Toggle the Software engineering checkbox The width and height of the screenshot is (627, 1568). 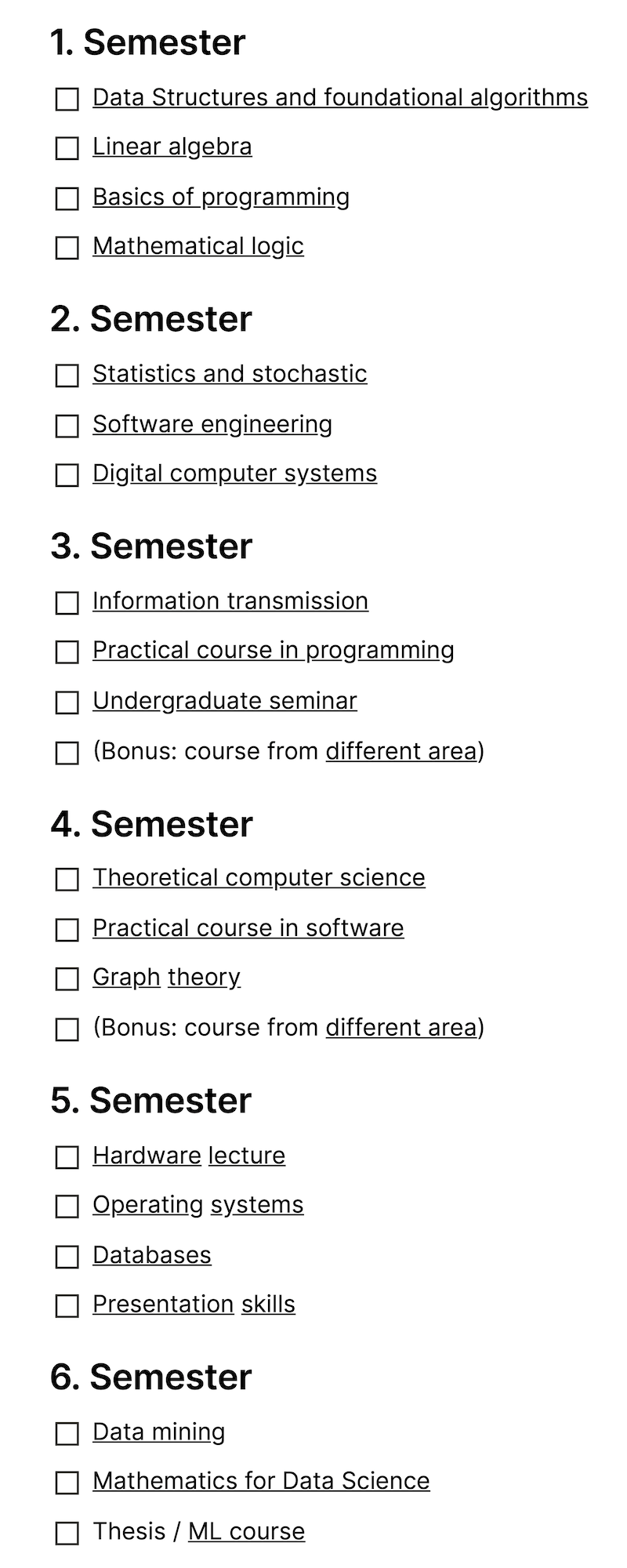67,426
